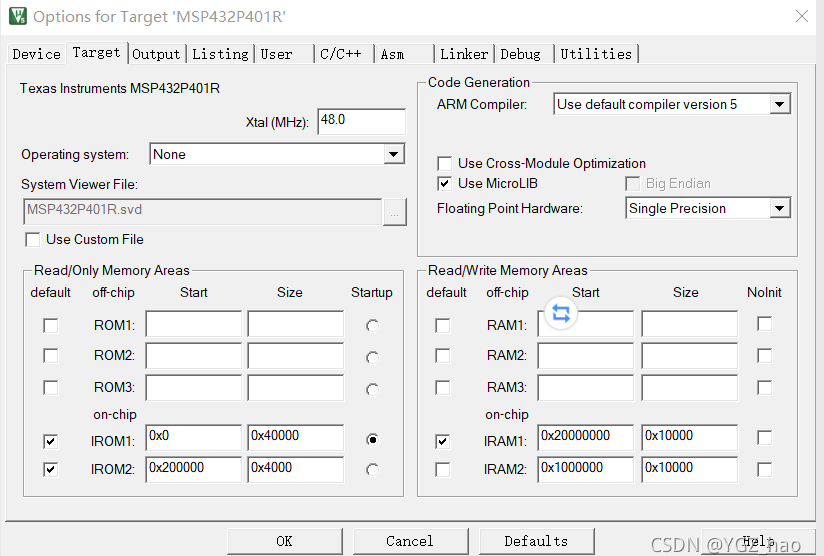Image resolution: width=824 pixels, height=556 pixels.
Task: Check the RAM3 NoInit checkbox
Action: [765, 388]
